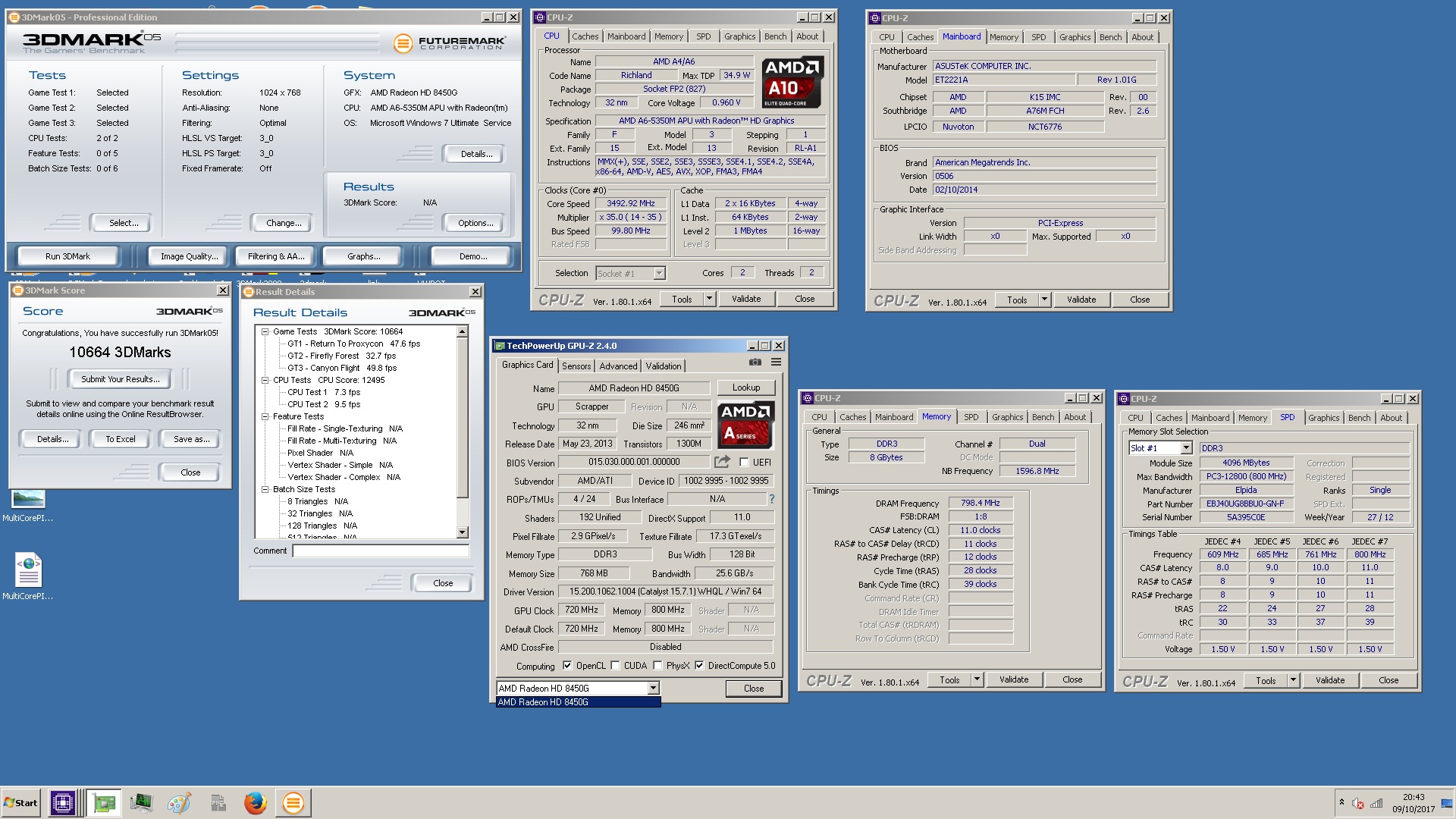This screenshot has height=819, width=1456.
Task: Click the Result Details window title icon
Action: [x=249, y=292]
